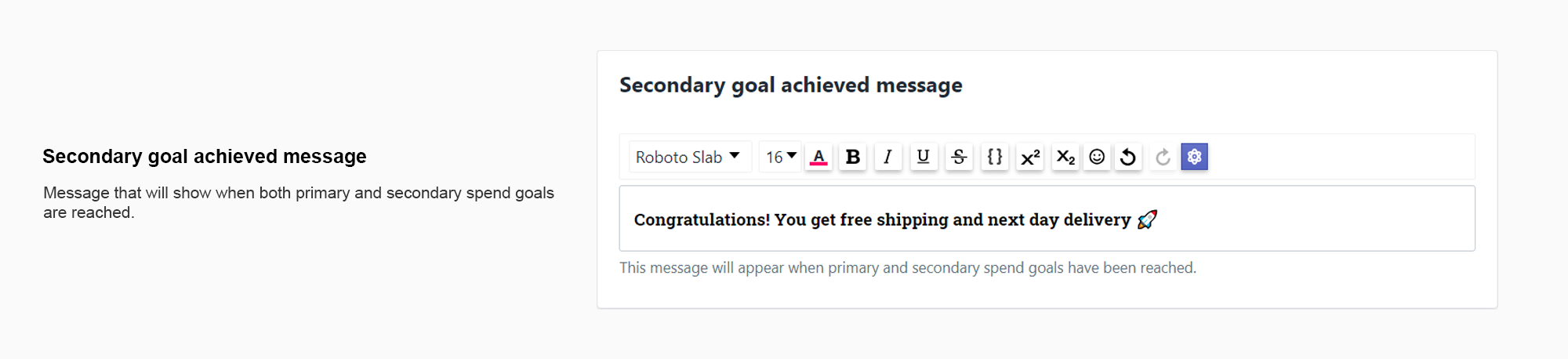Open the Roboto Slab font family dropdown
The width and height of the screenshot is (1568, 359).
[688, 157]
